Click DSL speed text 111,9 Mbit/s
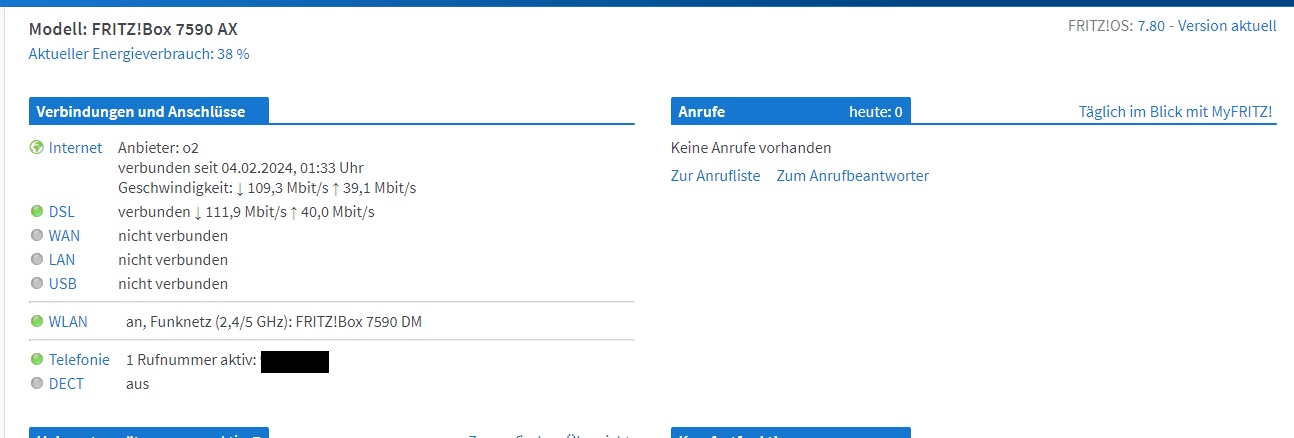This screenshot has width=1294, height=438. (x=245, y=212)
